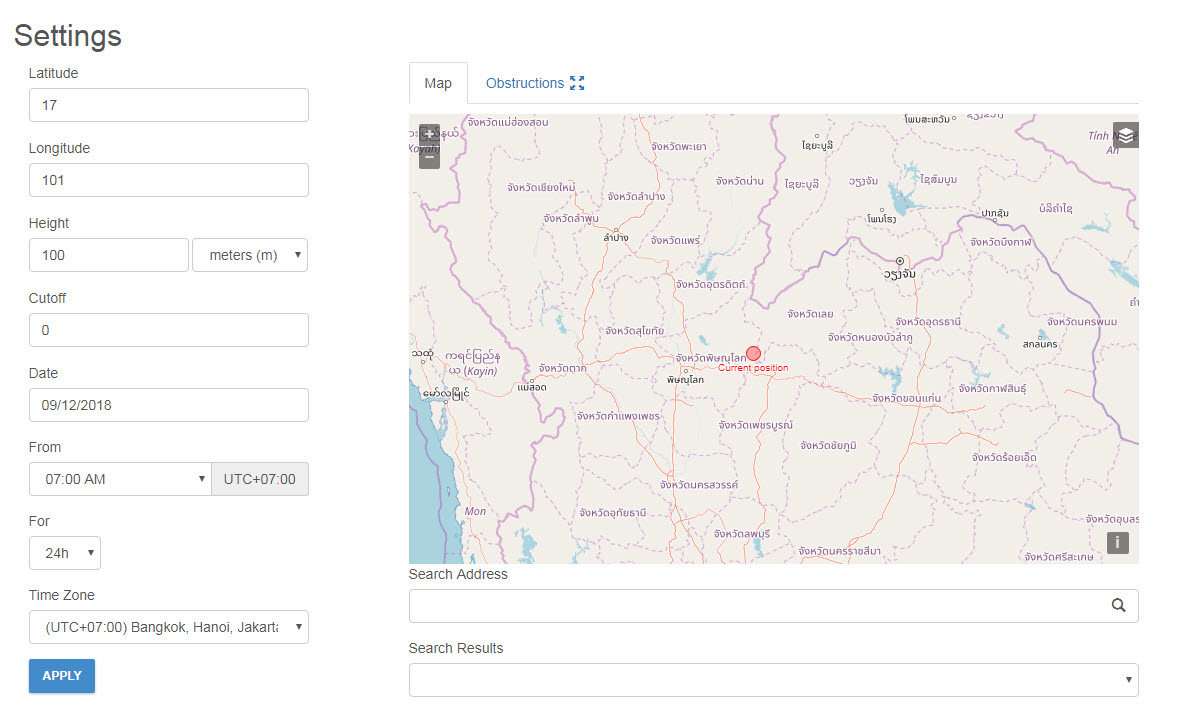The height and width of the screenshot is (708, 1194).
Task: Open the From time dropdown
Action: pyautogui.click(x=120, y=479)
